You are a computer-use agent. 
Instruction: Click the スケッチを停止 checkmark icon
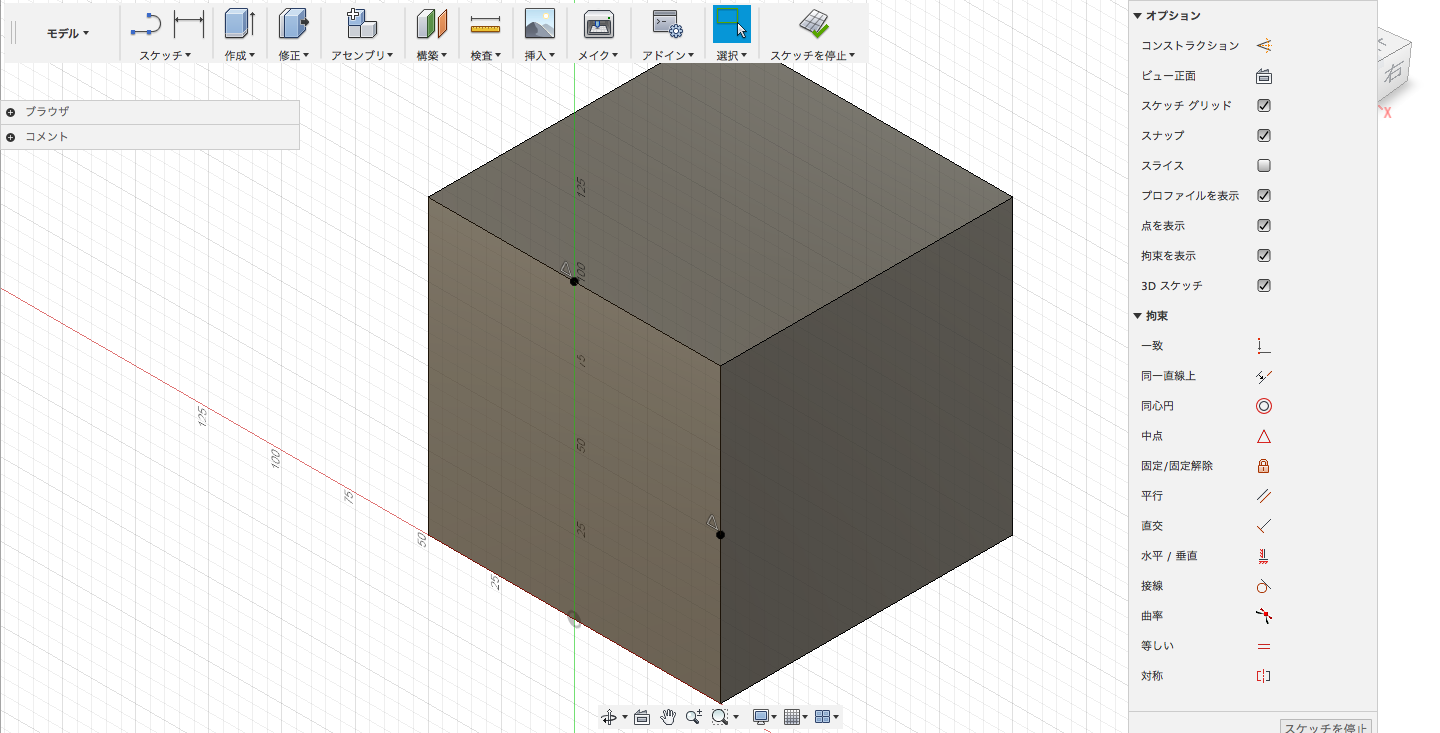pyautogui.click(x=813, y=24)
